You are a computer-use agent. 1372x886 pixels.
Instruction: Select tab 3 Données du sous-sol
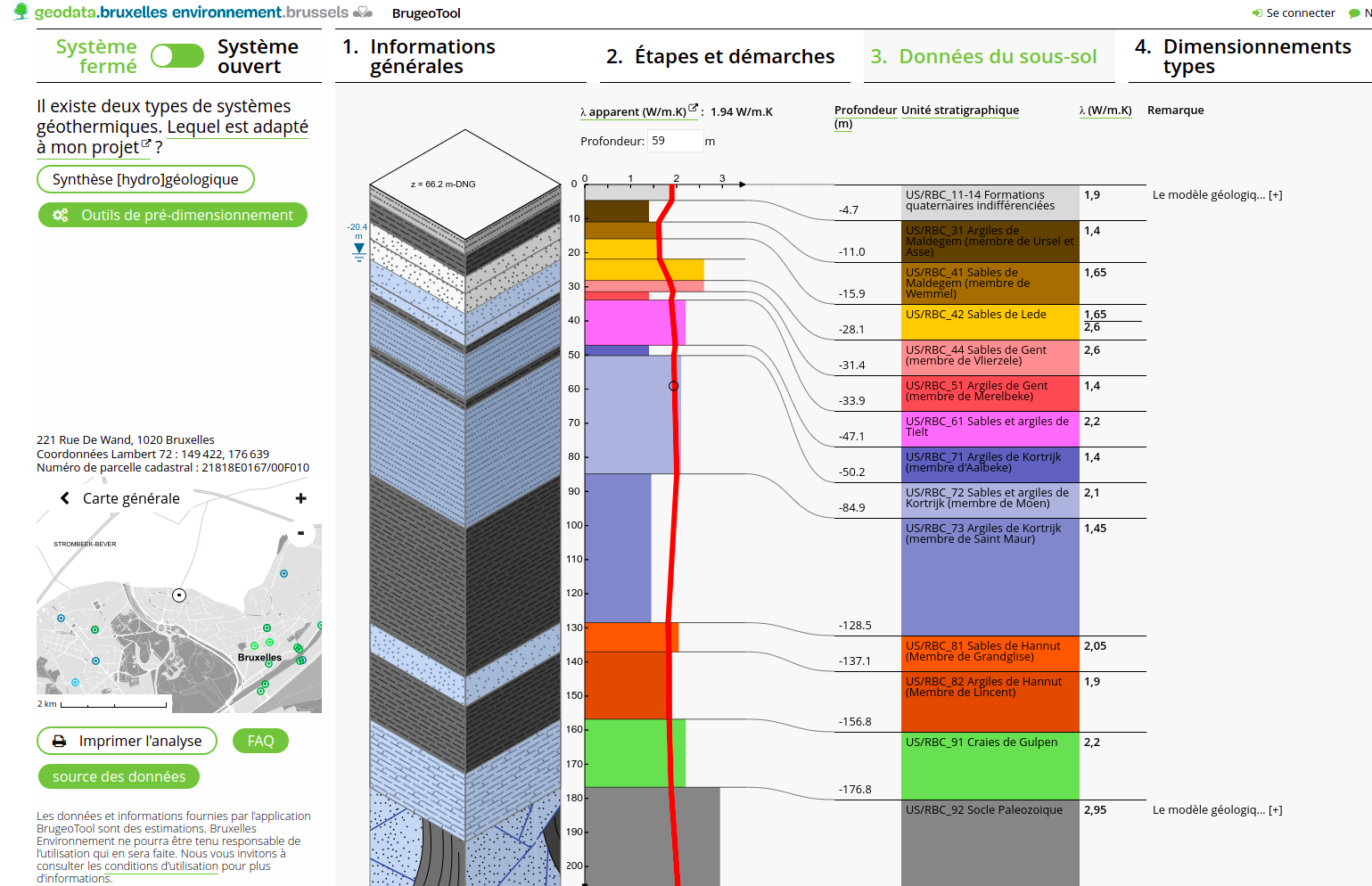point(989,56)
